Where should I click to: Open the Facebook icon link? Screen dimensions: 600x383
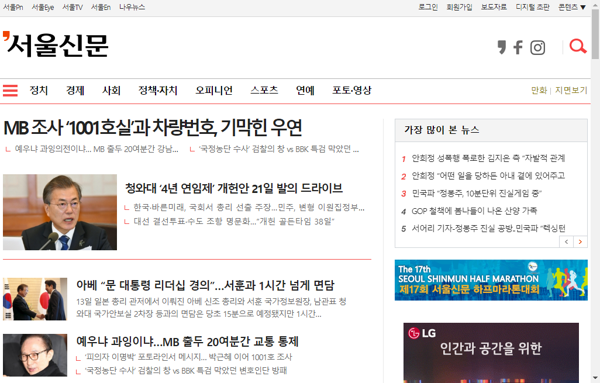coord(518,47)
